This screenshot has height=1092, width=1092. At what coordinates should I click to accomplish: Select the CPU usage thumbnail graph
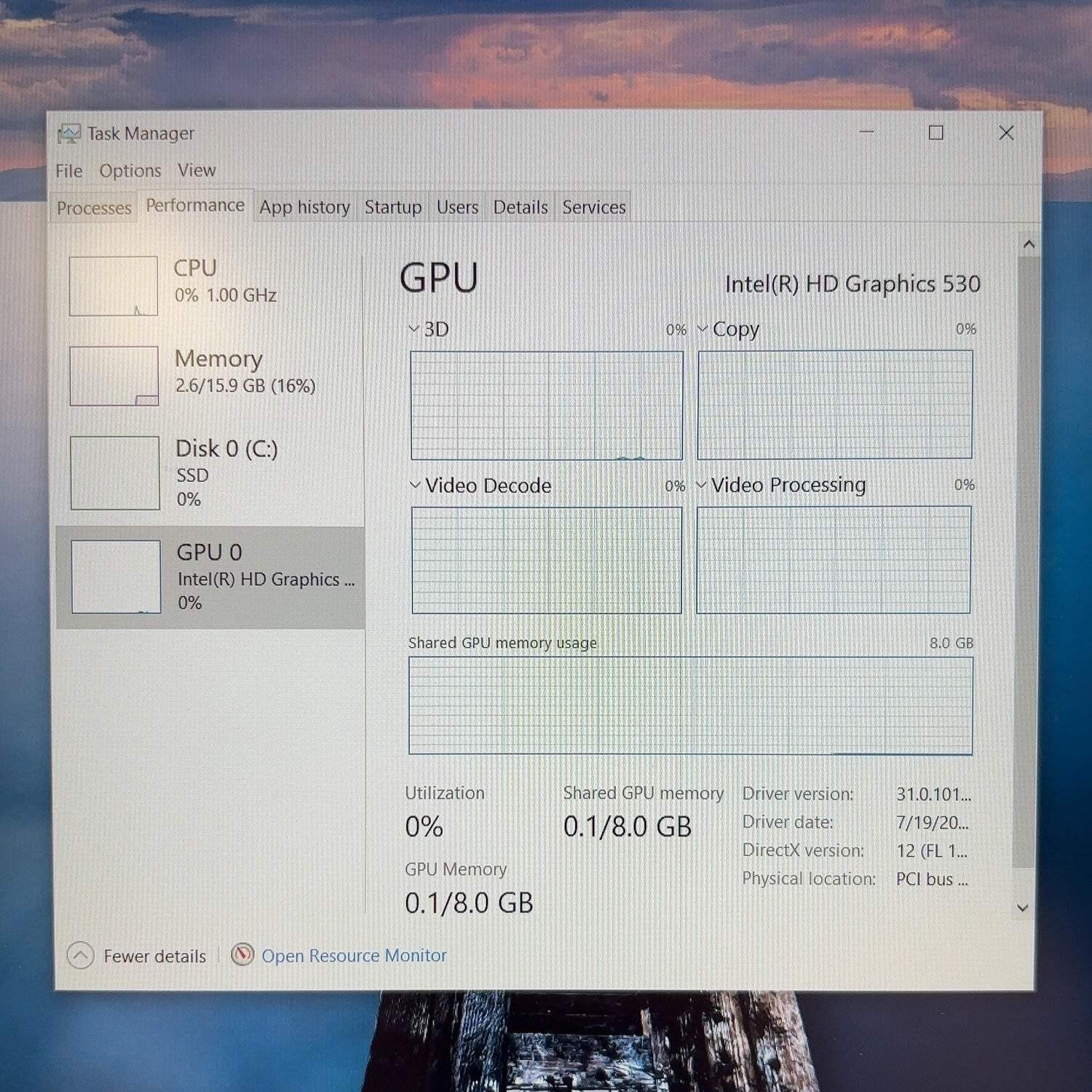coord(114,286)
